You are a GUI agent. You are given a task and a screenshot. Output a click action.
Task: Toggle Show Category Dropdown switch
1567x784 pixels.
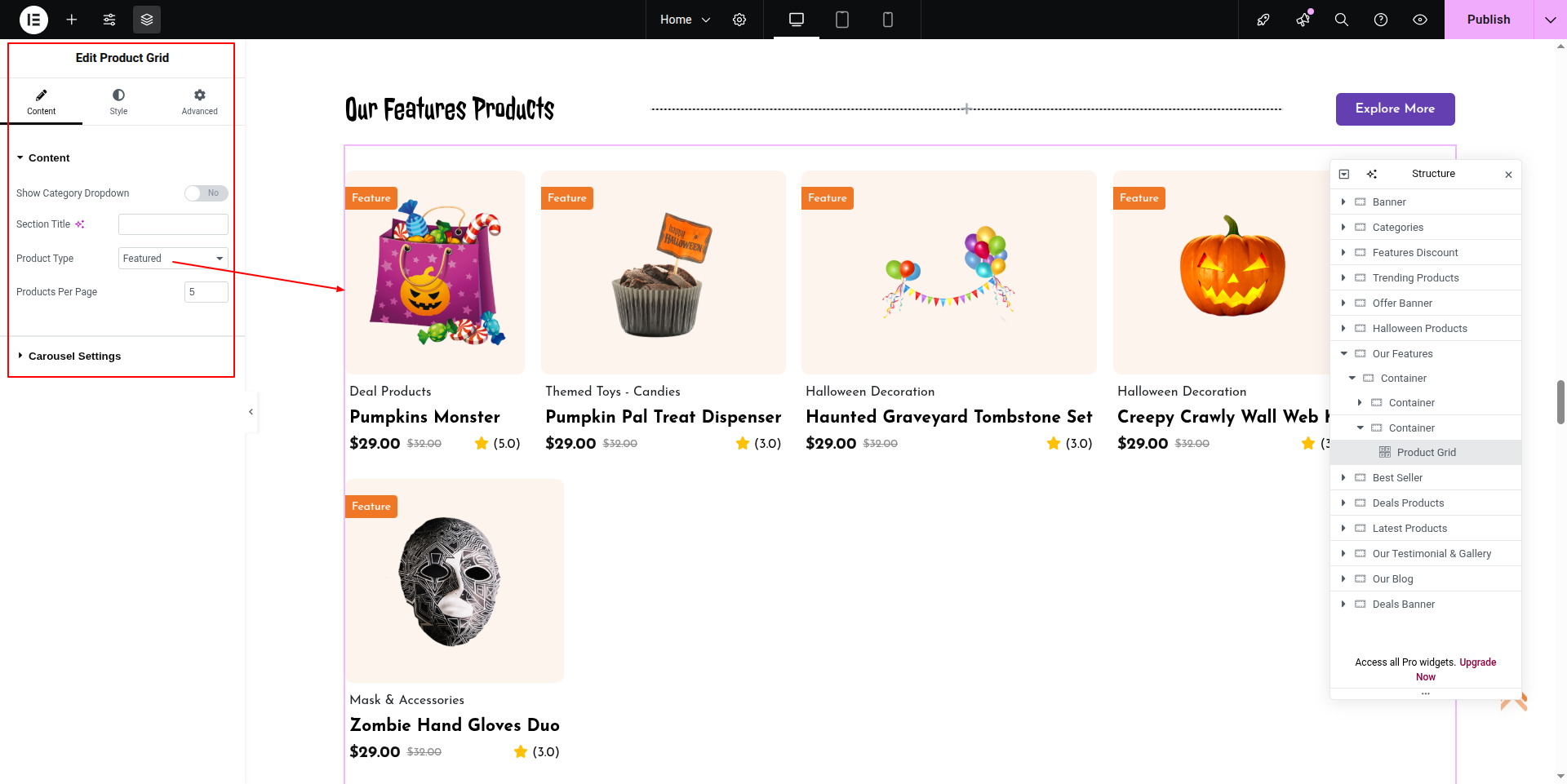pyautogui.click(x=206, y=193)
